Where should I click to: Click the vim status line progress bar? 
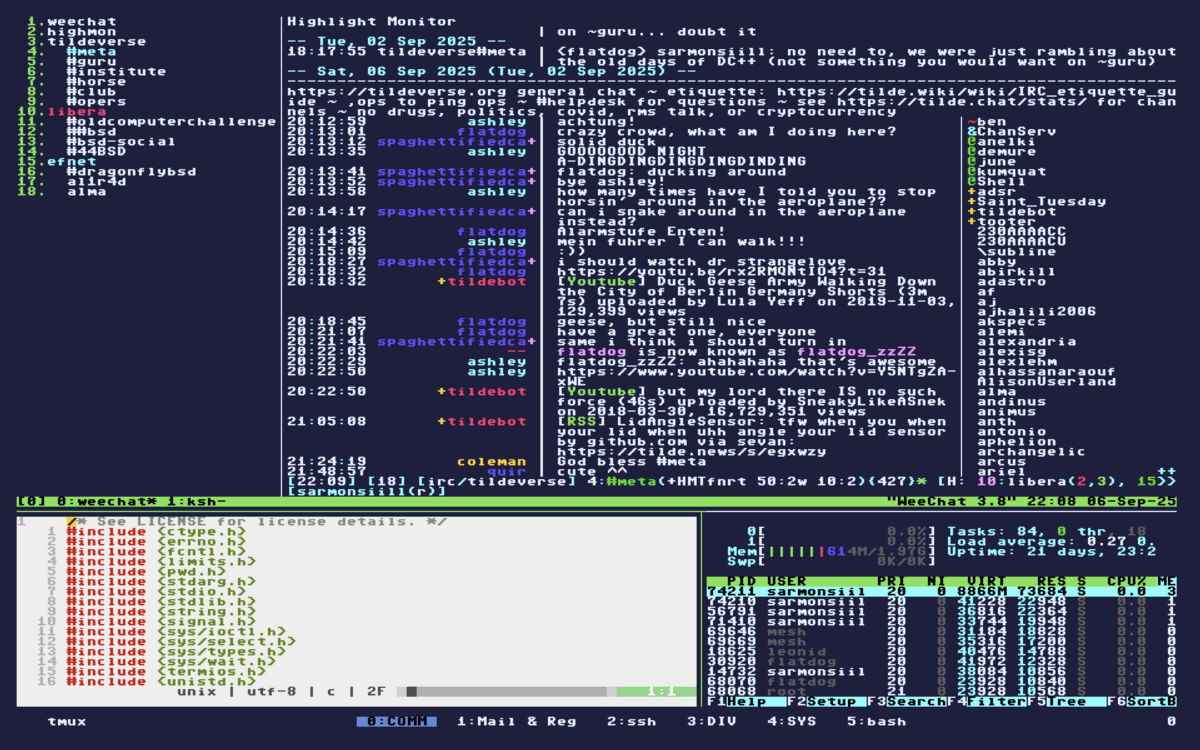(x=506, y=691)
